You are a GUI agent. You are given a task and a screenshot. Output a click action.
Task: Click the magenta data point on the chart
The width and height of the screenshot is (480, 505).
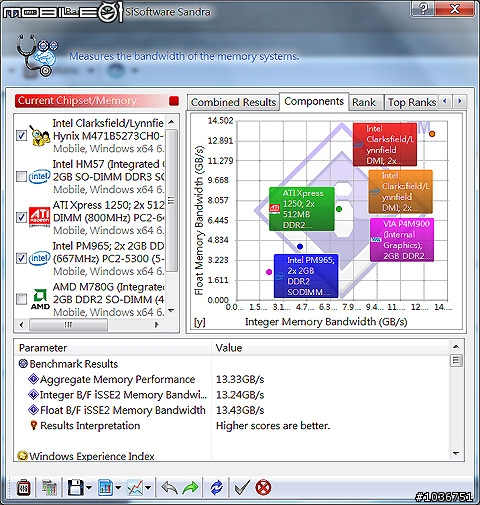269,272
